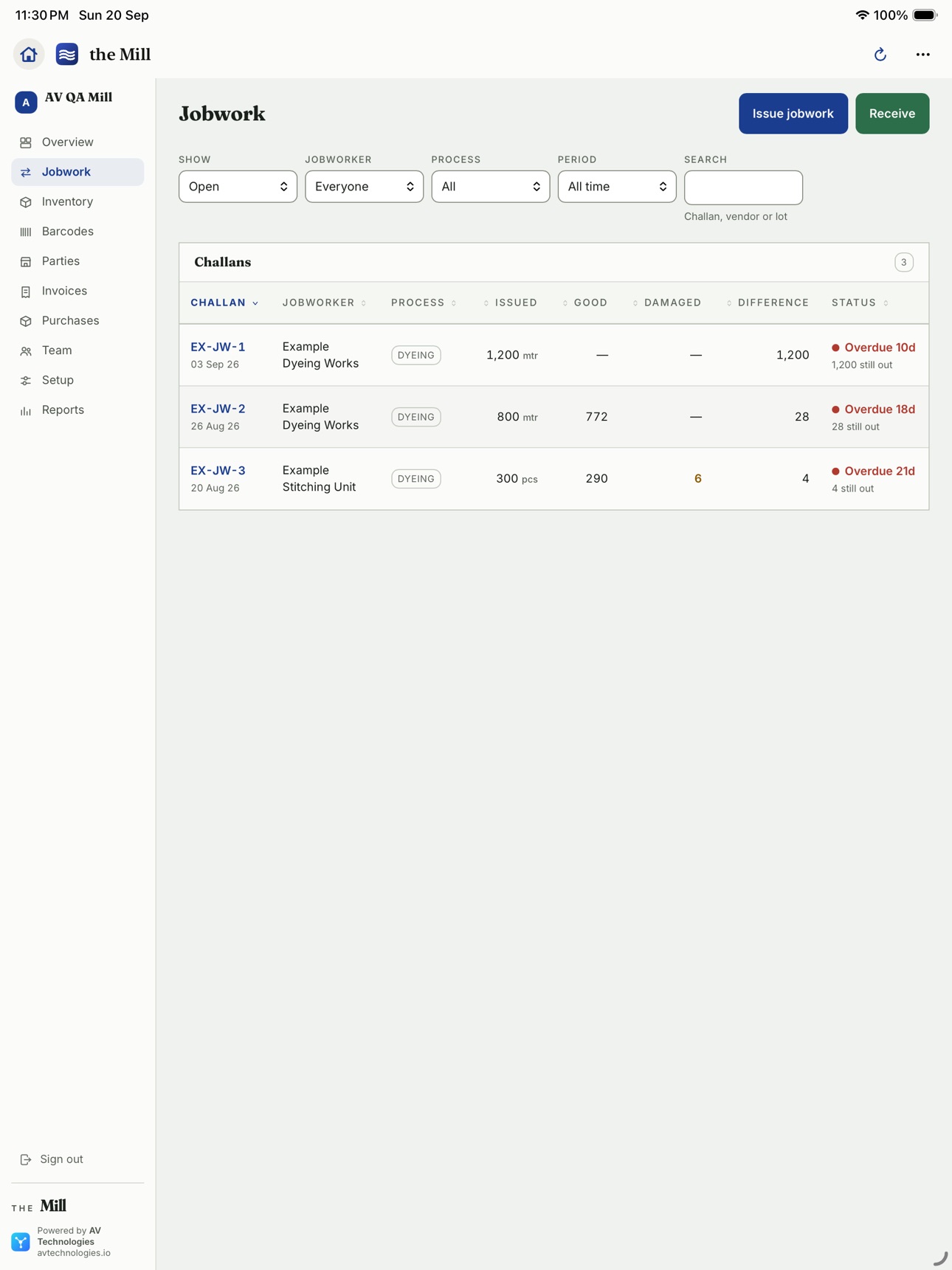Click the damaged value 6 for EX-JW-3
Image resolution: width=952 pixels, height=1270 pixels.
coord(697,479)
